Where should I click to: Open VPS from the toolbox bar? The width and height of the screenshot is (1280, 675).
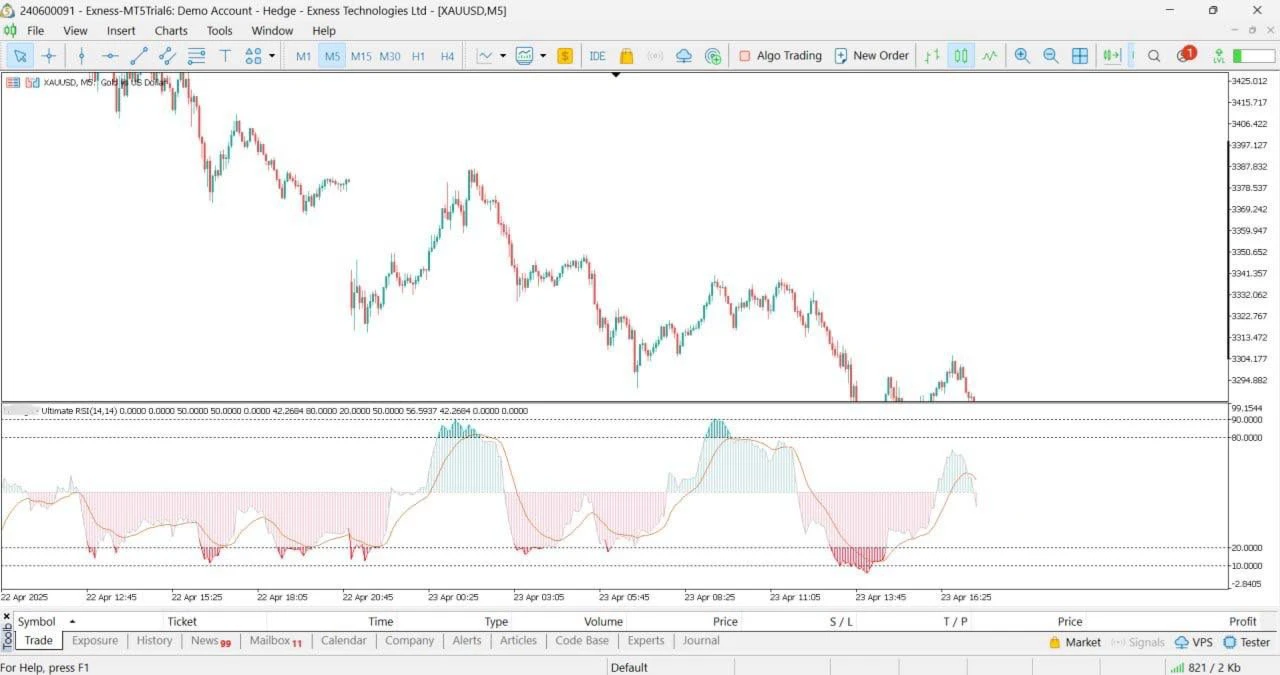1194,642
